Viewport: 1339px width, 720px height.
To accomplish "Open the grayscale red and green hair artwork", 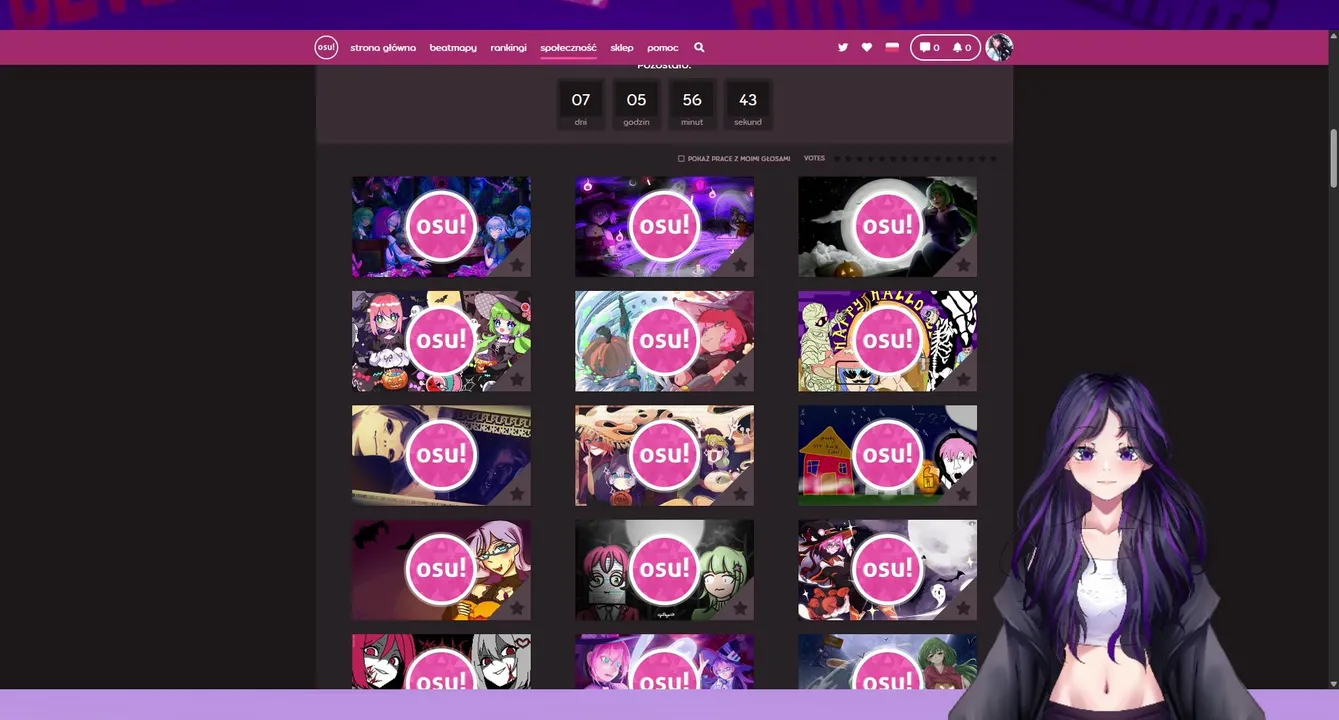I will [664, 569].
